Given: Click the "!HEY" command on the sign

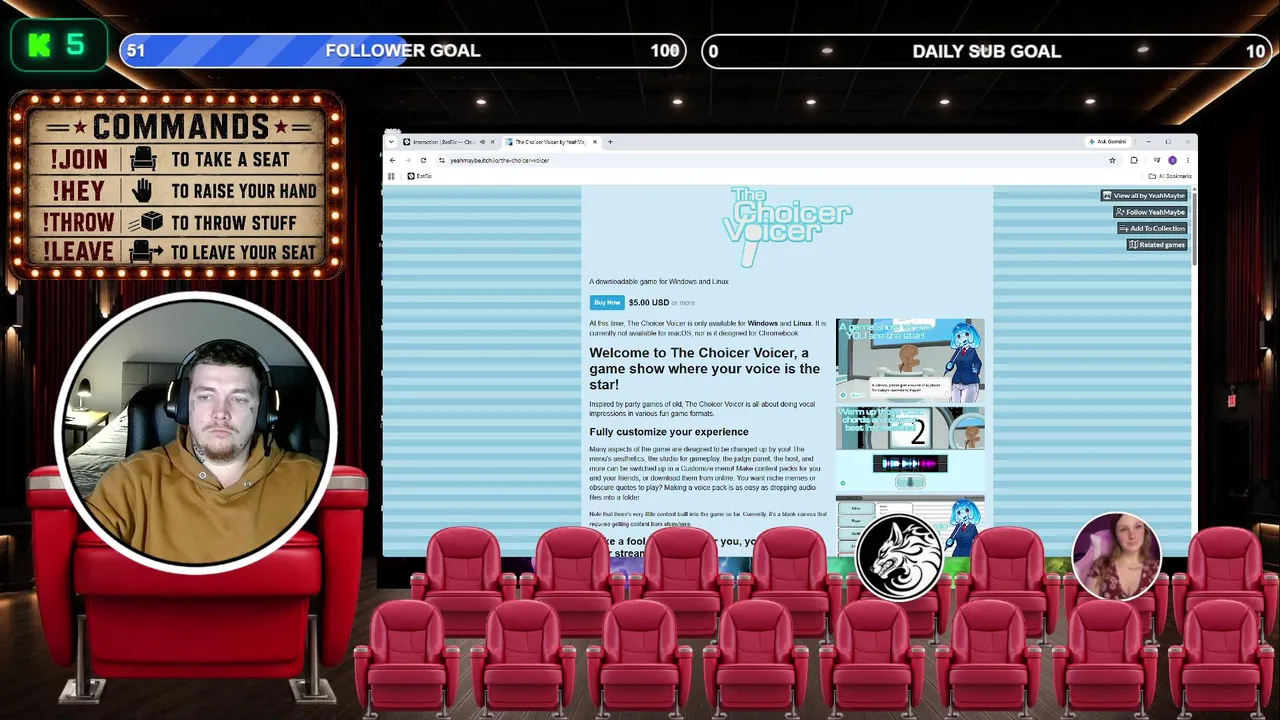Looking at the screenshot, I should tap(78, 191).
